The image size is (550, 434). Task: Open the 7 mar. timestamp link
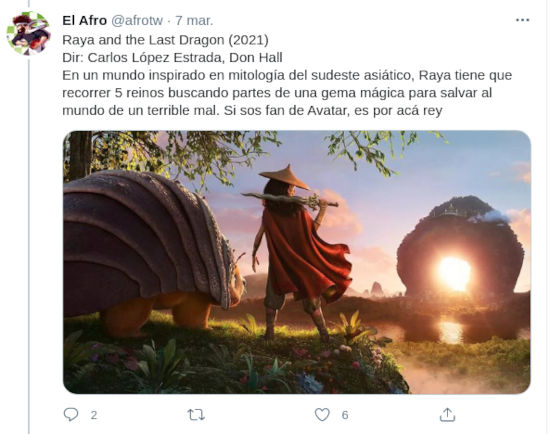(194, 20)
